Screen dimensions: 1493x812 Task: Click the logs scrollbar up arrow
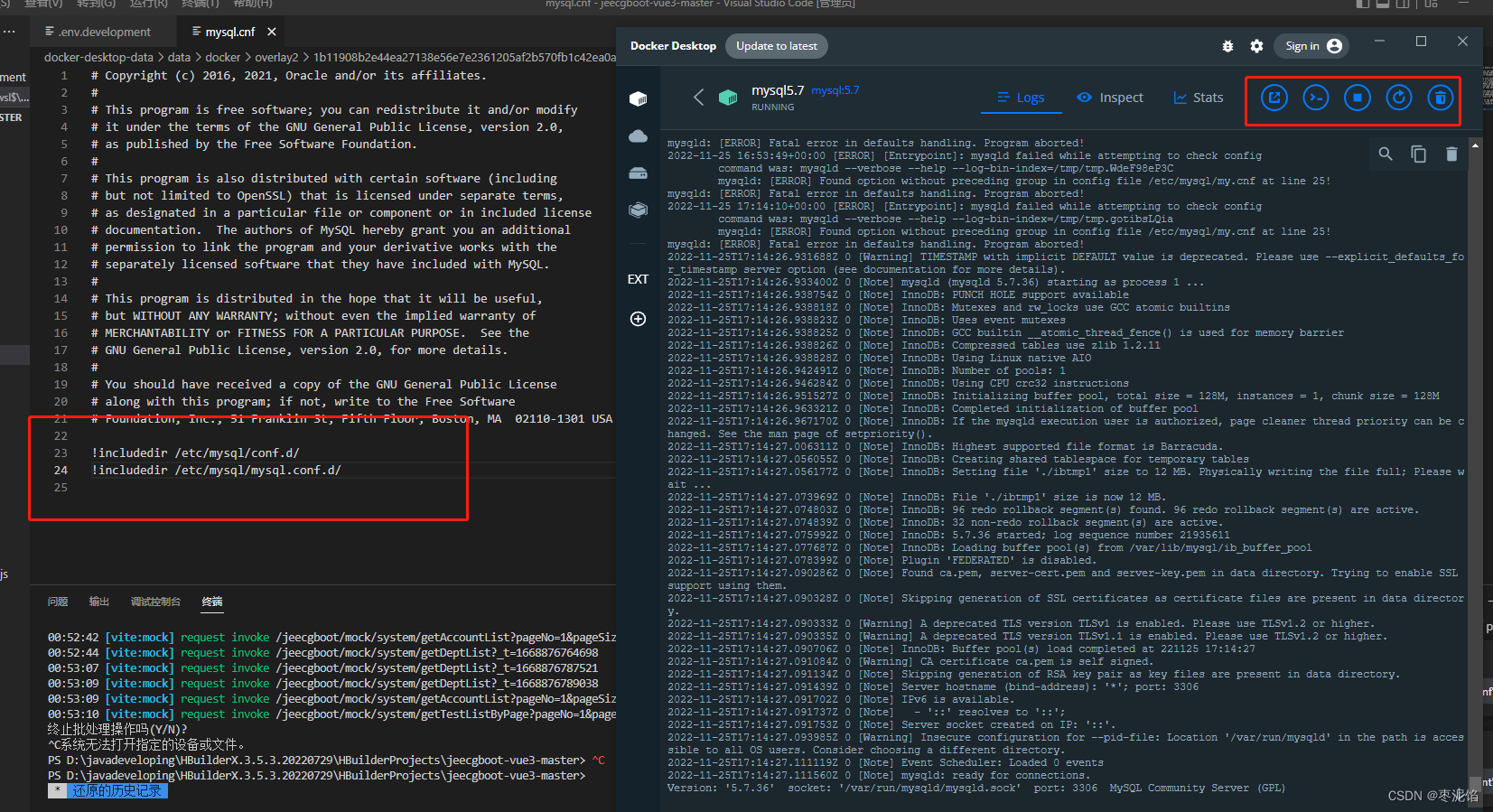[1475, 145]
